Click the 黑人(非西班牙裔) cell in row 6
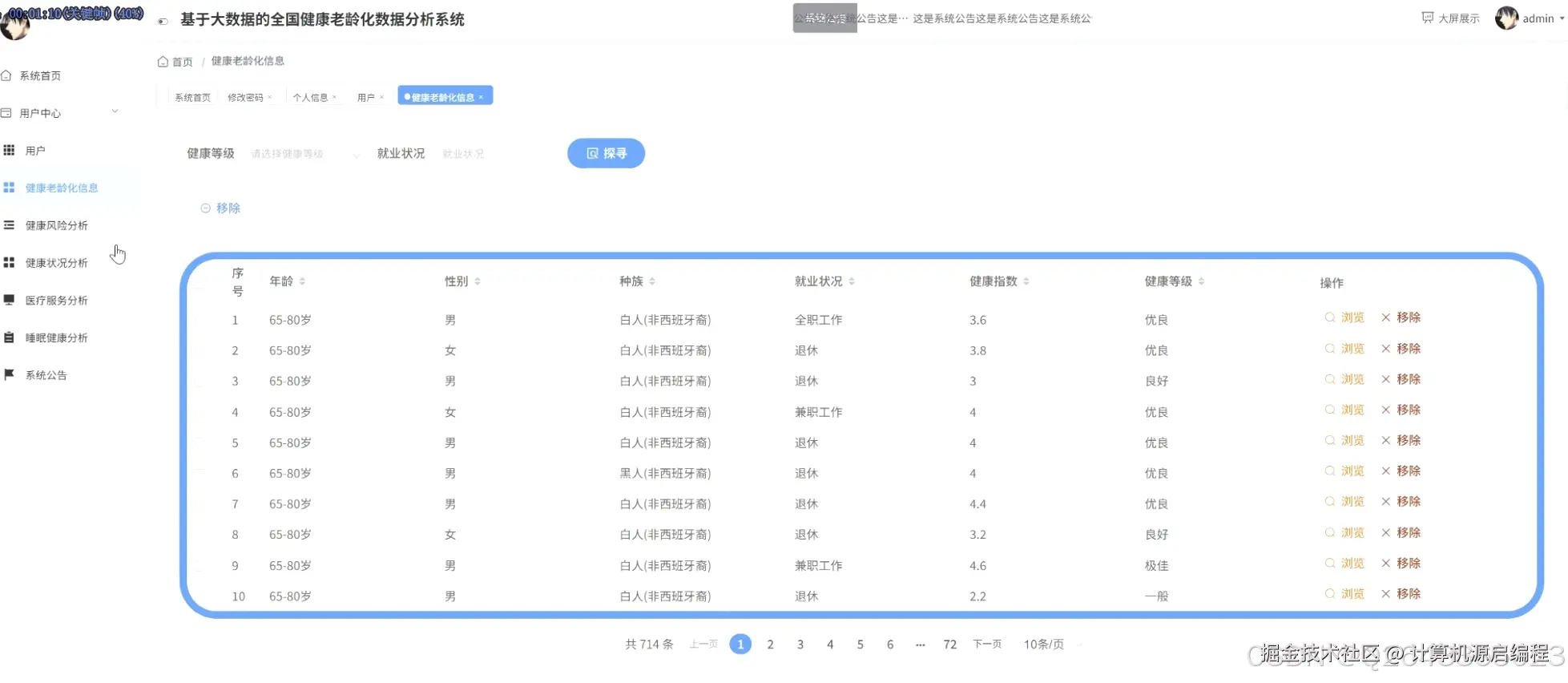 pyautogui.click(x=665, y=474)
